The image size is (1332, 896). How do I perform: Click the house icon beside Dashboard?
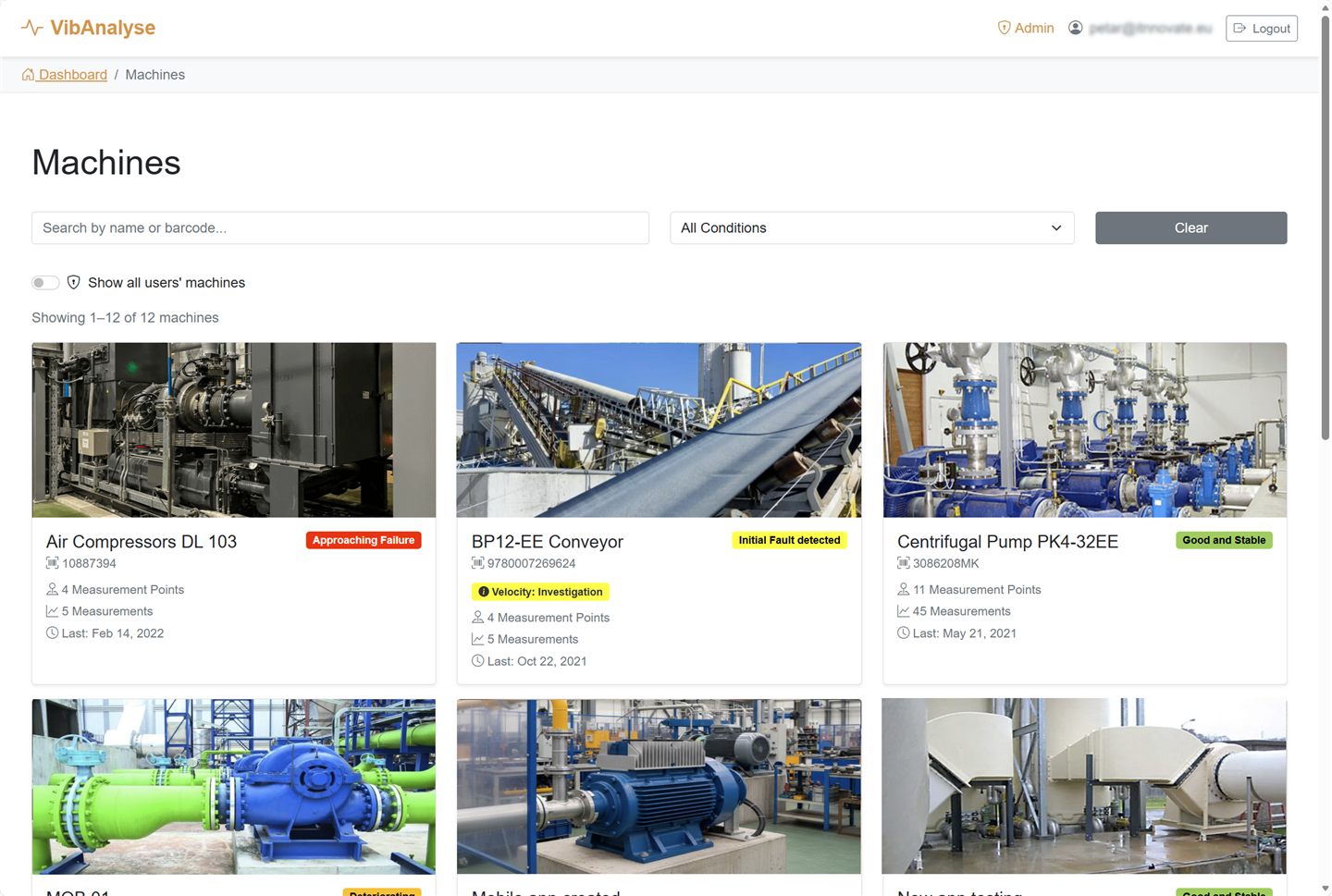[x=29, y=75]
